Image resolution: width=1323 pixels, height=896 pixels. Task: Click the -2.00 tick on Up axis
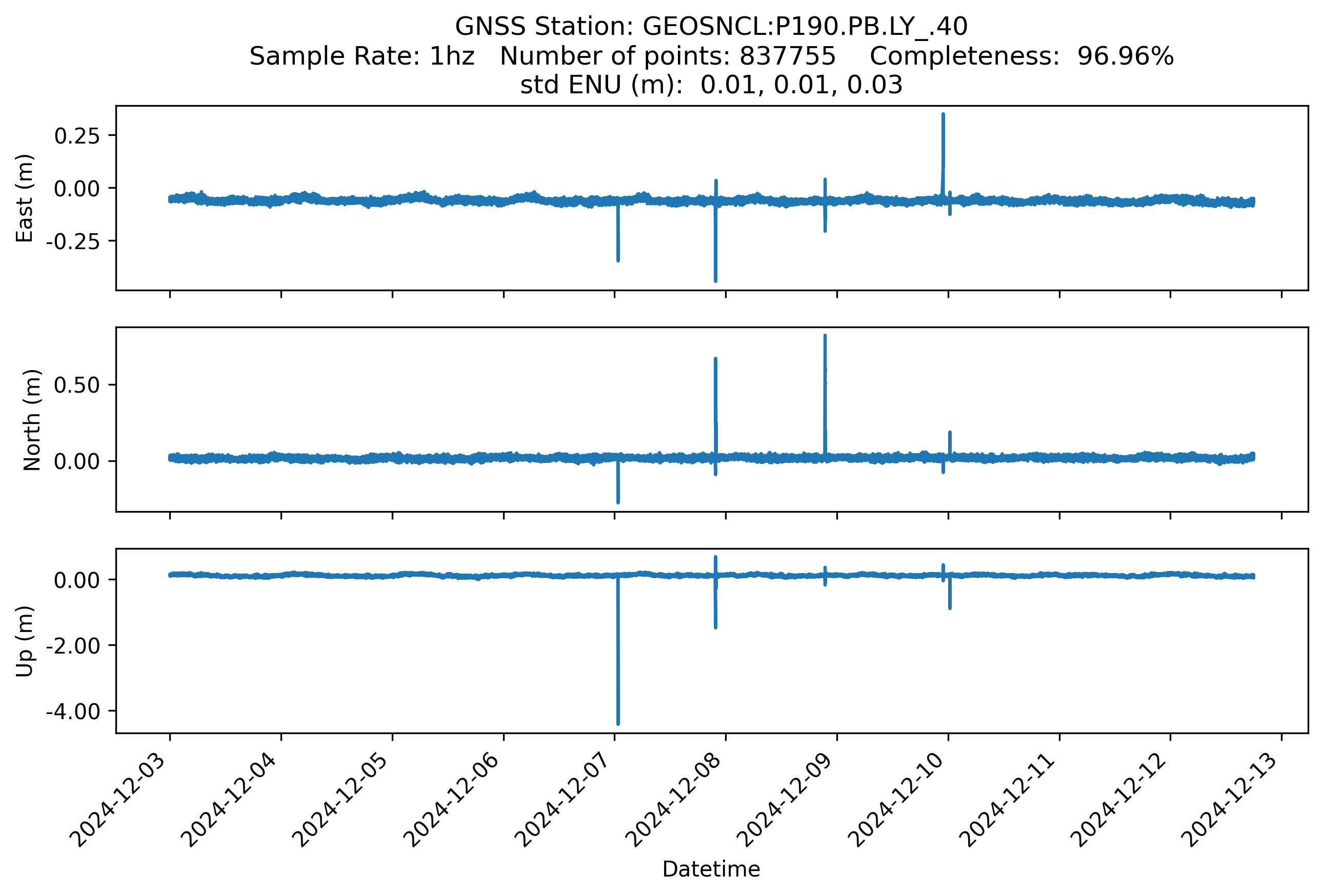coord(73,646)
